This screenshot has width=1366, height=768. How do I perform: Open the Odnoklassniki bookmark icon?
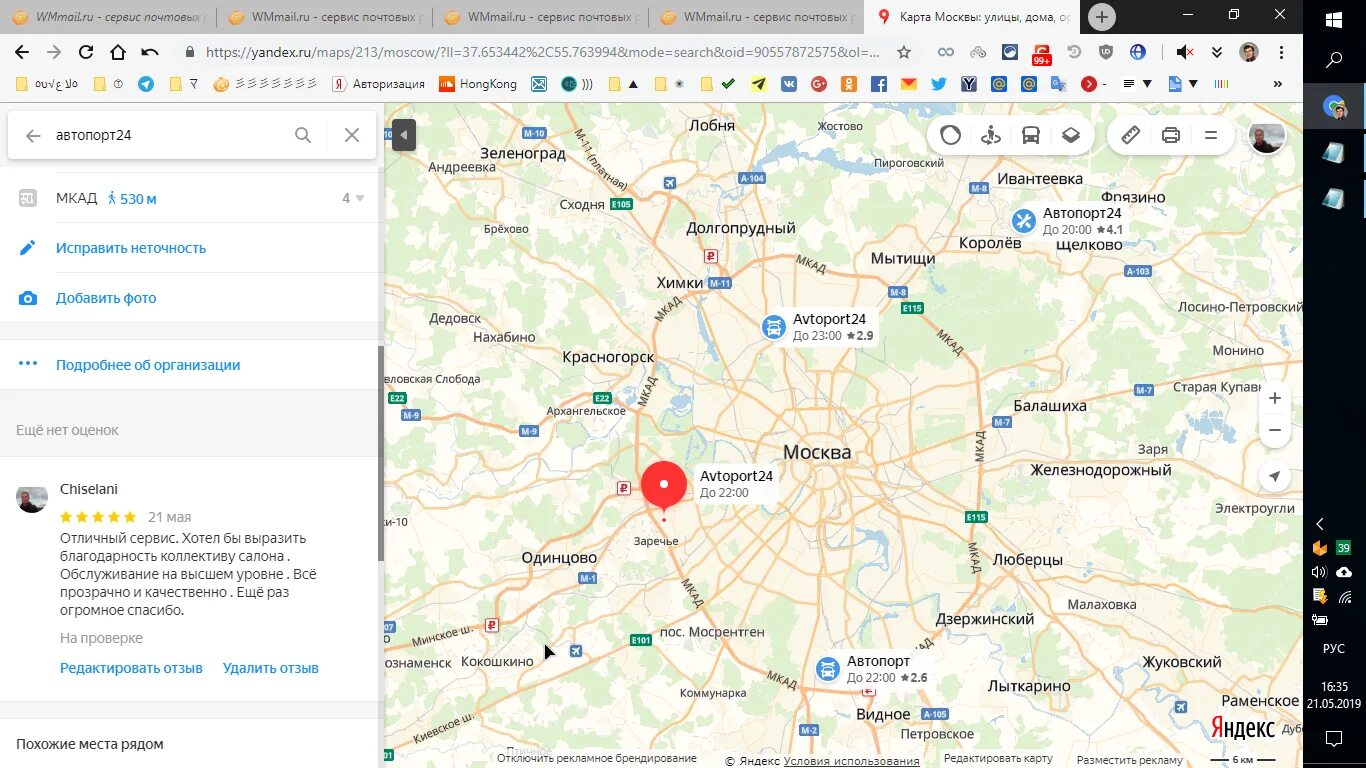point(848,84)
